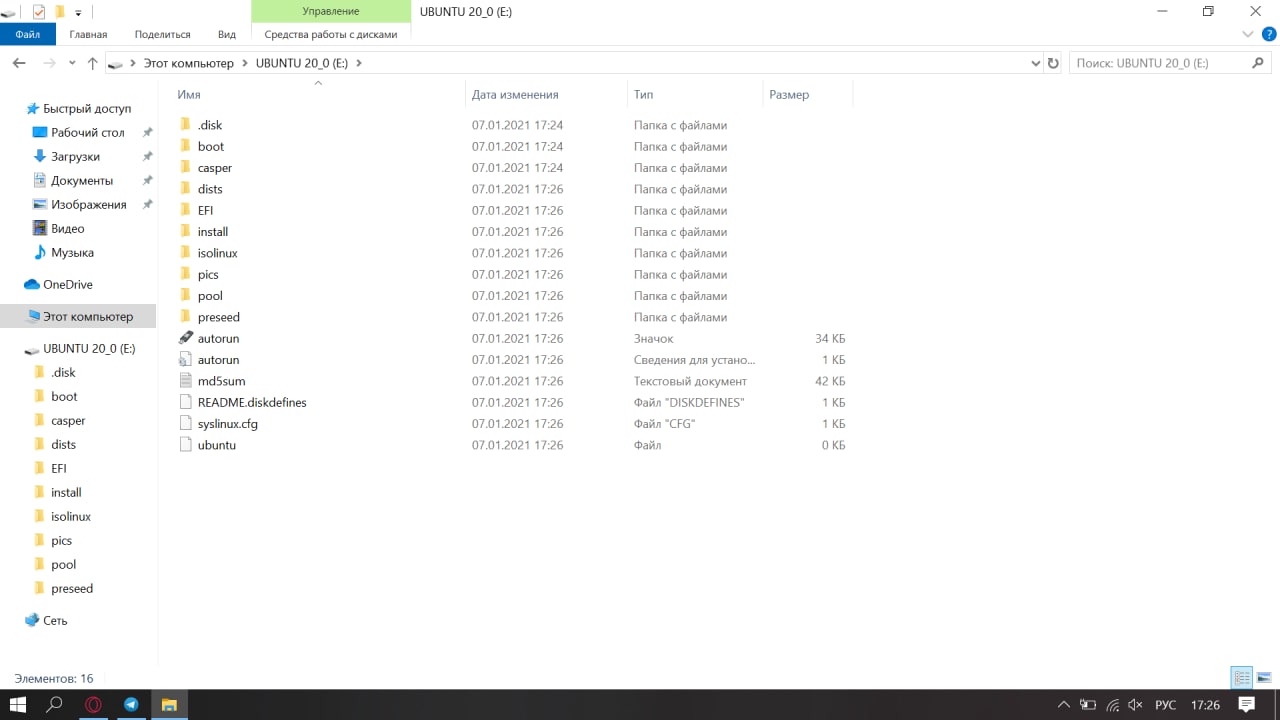Select the dists folder in file list
This screenshot has width=1280, height=720.
[x=210, y=189]
